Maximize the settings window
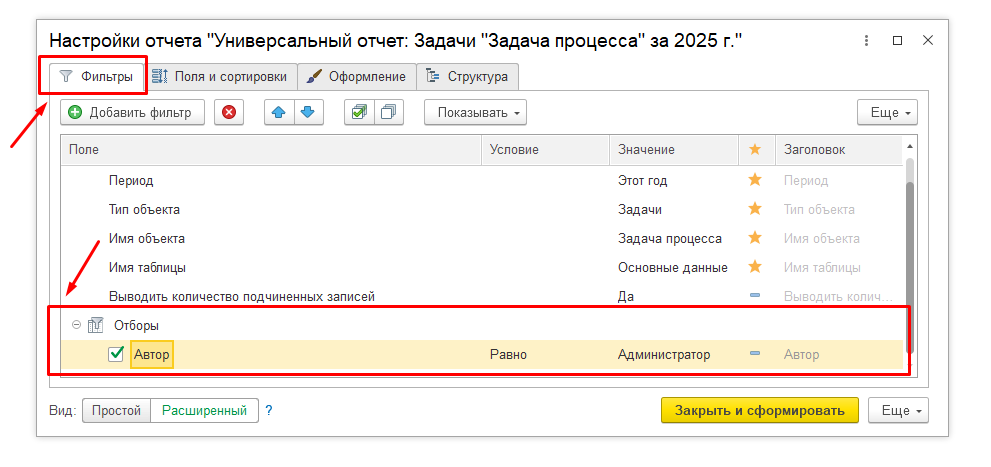The width and height of the screenshot is (991, 467). (x=897, y=41)
